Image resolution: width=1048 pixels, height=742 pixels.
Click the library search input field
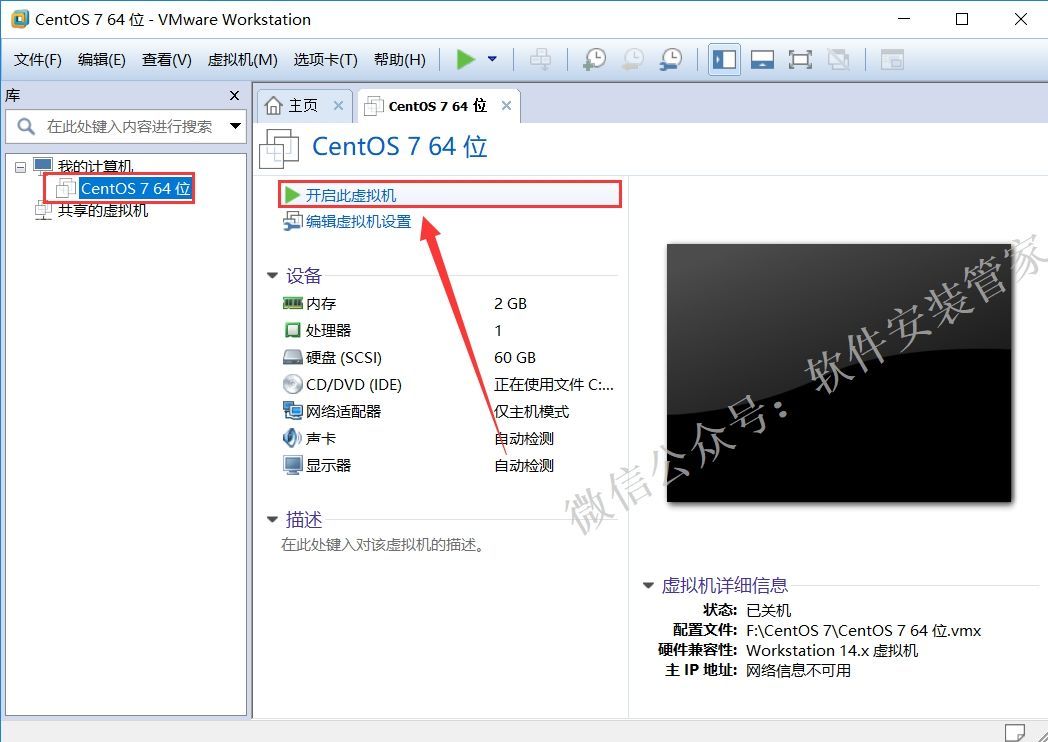(128, 127)
